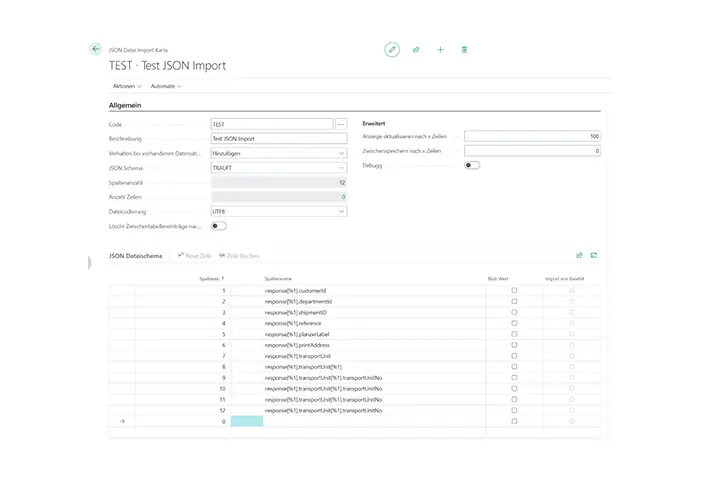Screen dimensions: 716x478
Task: Click the highlighted empty cell in the new row
Action: coord(247,421)
